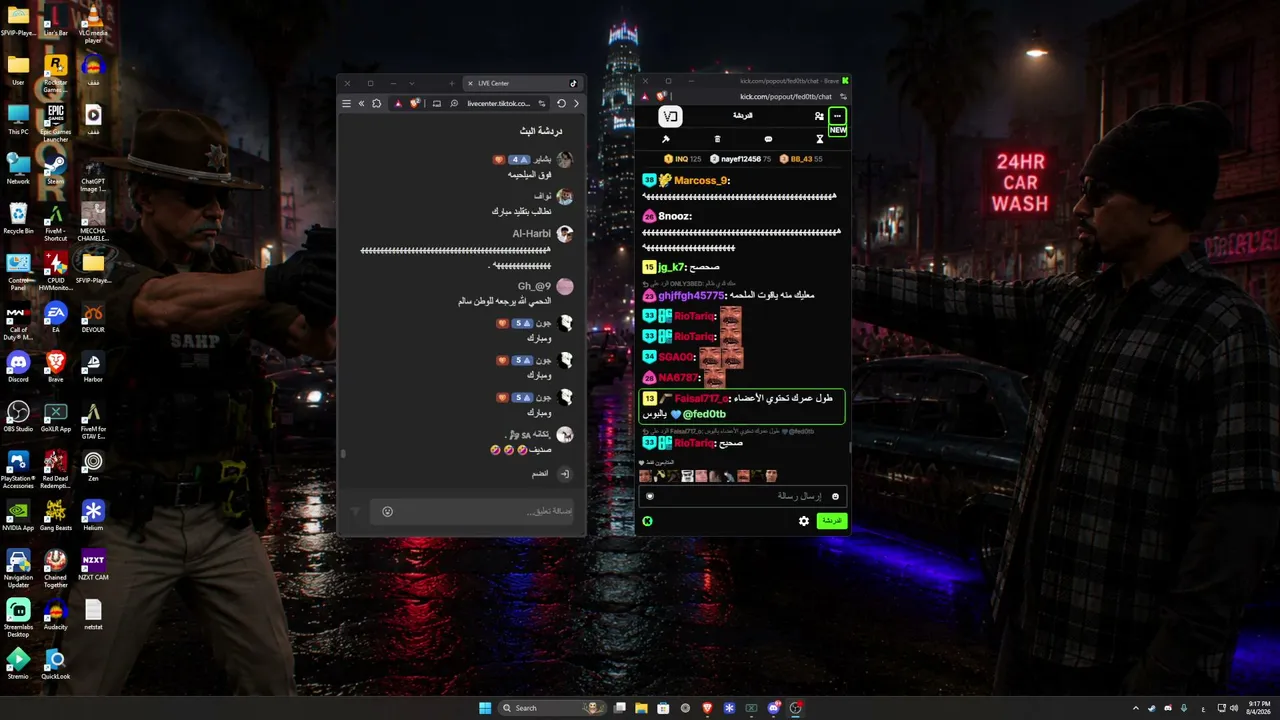Image resolution: width=1280 pixels, height=720 pixels.
Task: Click username NA6787 in Kick chat
Action: click(x=678, y=378)
